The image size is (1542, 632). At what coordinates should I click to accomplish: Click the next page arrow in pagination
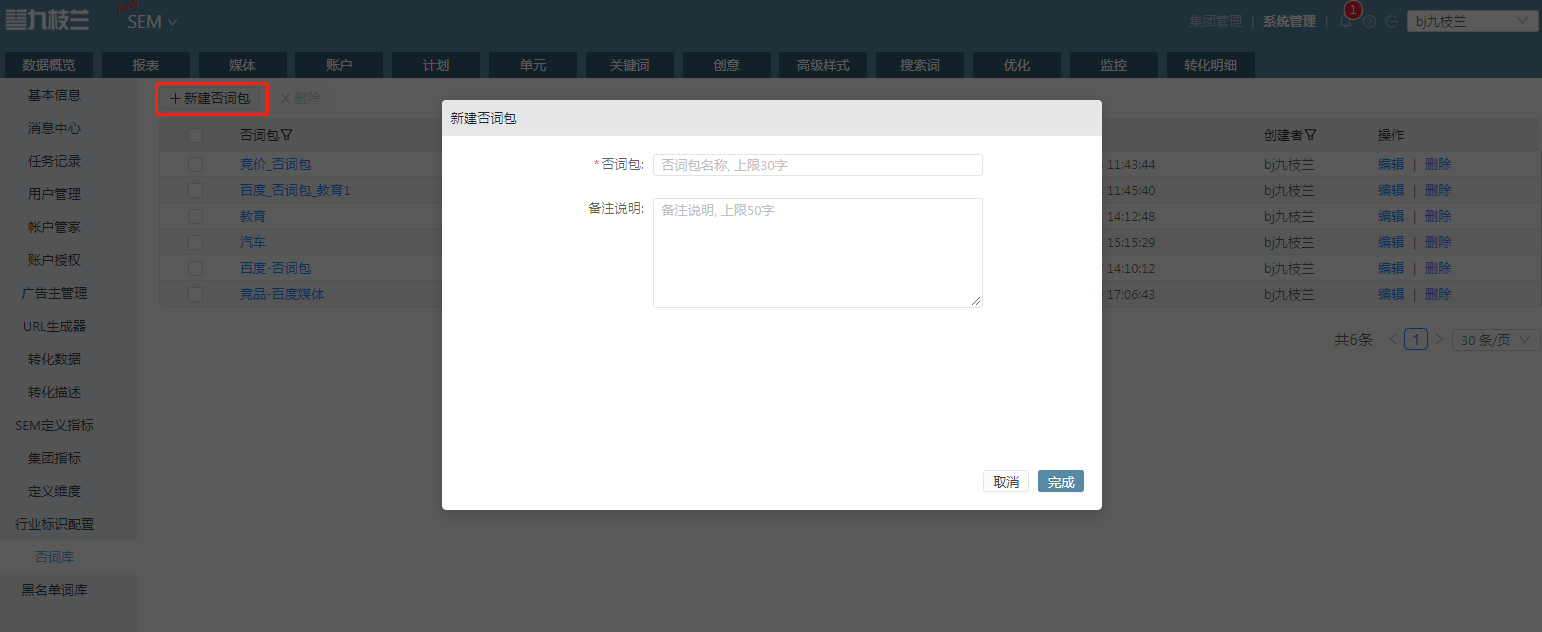pyautogui.click(x=1439, y=340)
